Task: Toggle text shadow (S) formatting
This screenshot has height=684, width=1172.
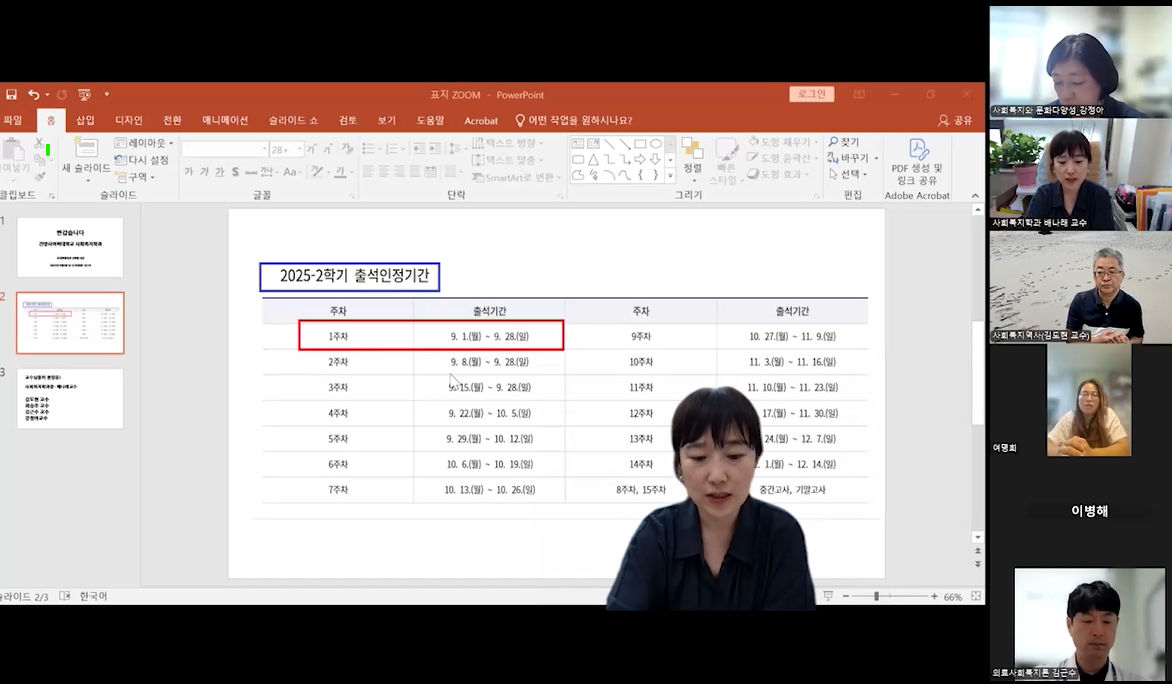Action: click(x=235, y=172)
